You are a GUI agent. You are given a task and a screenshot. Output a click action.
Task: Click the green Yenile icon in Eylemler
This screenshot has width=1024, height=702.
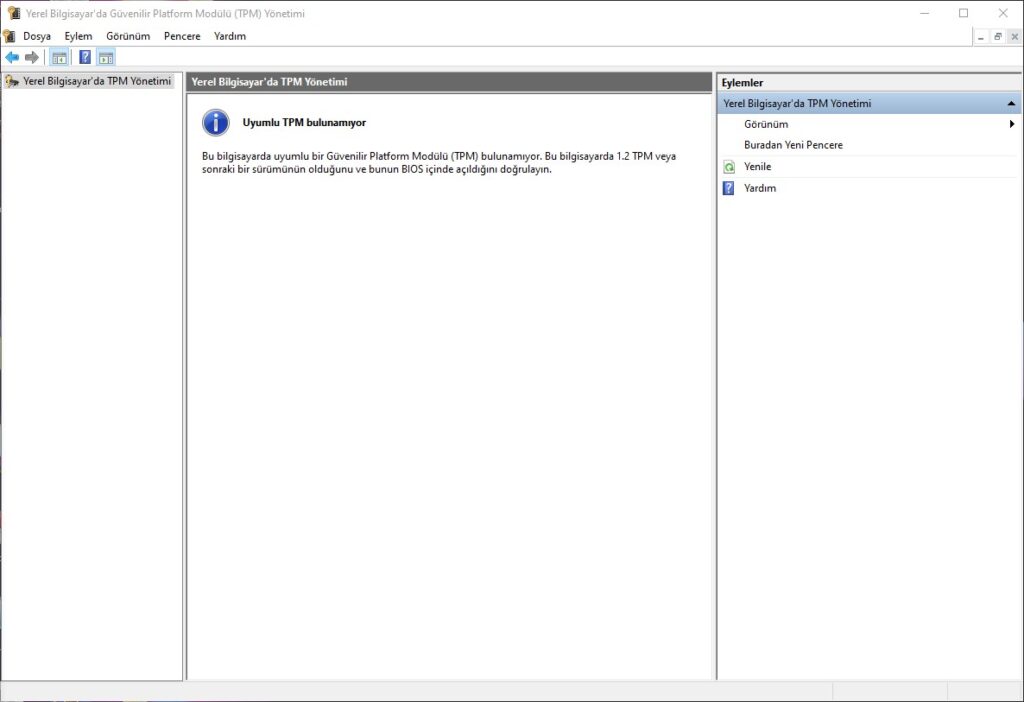coord(729,167)
